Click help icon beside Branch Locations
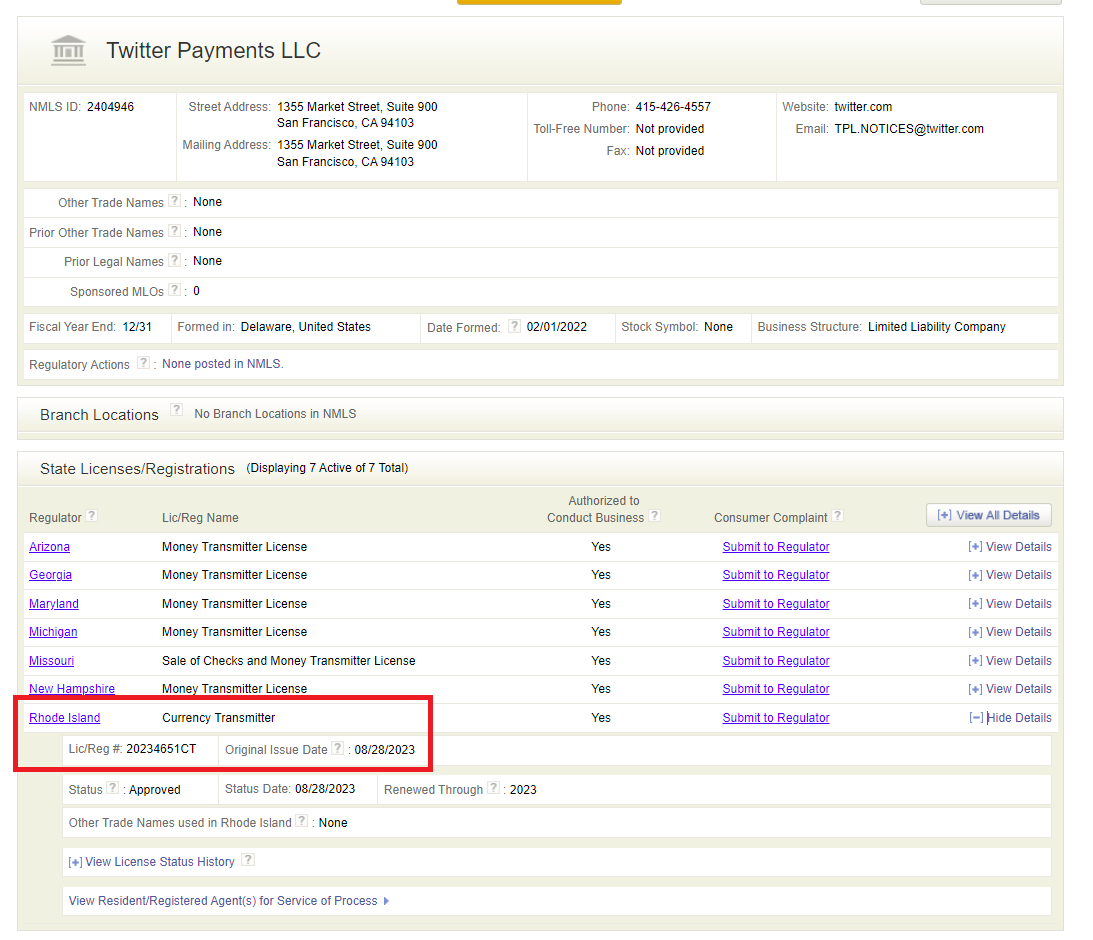This screenshot has height=940, width=1093. pyautogui.click(x=176, y=410)
